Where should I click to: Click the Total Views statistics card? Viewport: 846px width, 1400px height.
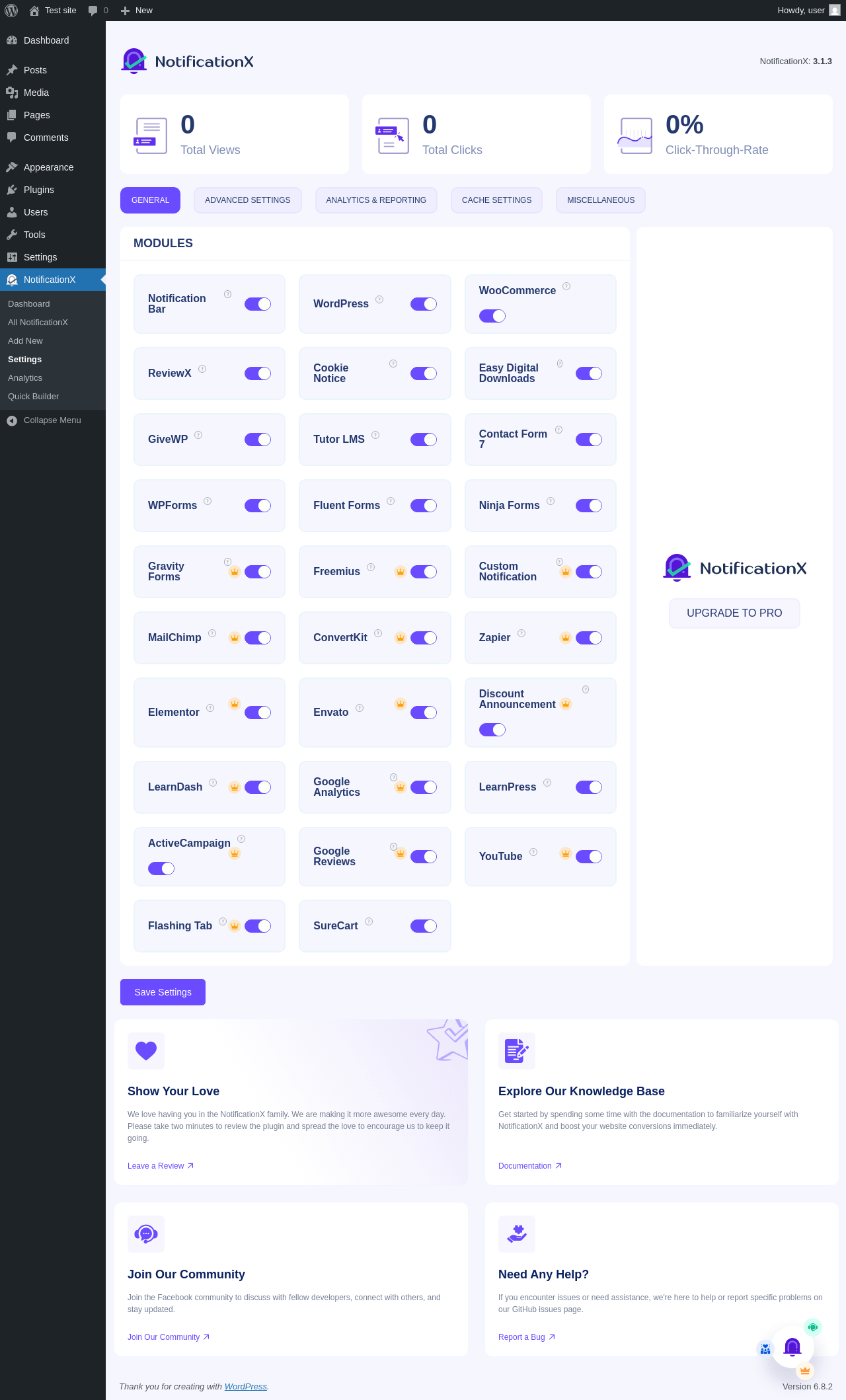click(235, 134)
